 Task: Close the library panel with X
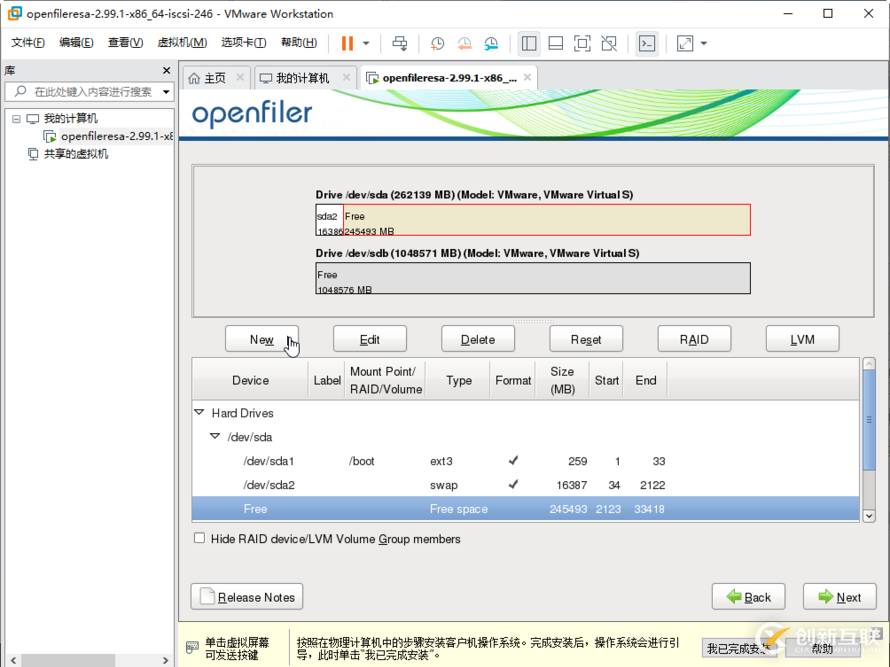167,70
